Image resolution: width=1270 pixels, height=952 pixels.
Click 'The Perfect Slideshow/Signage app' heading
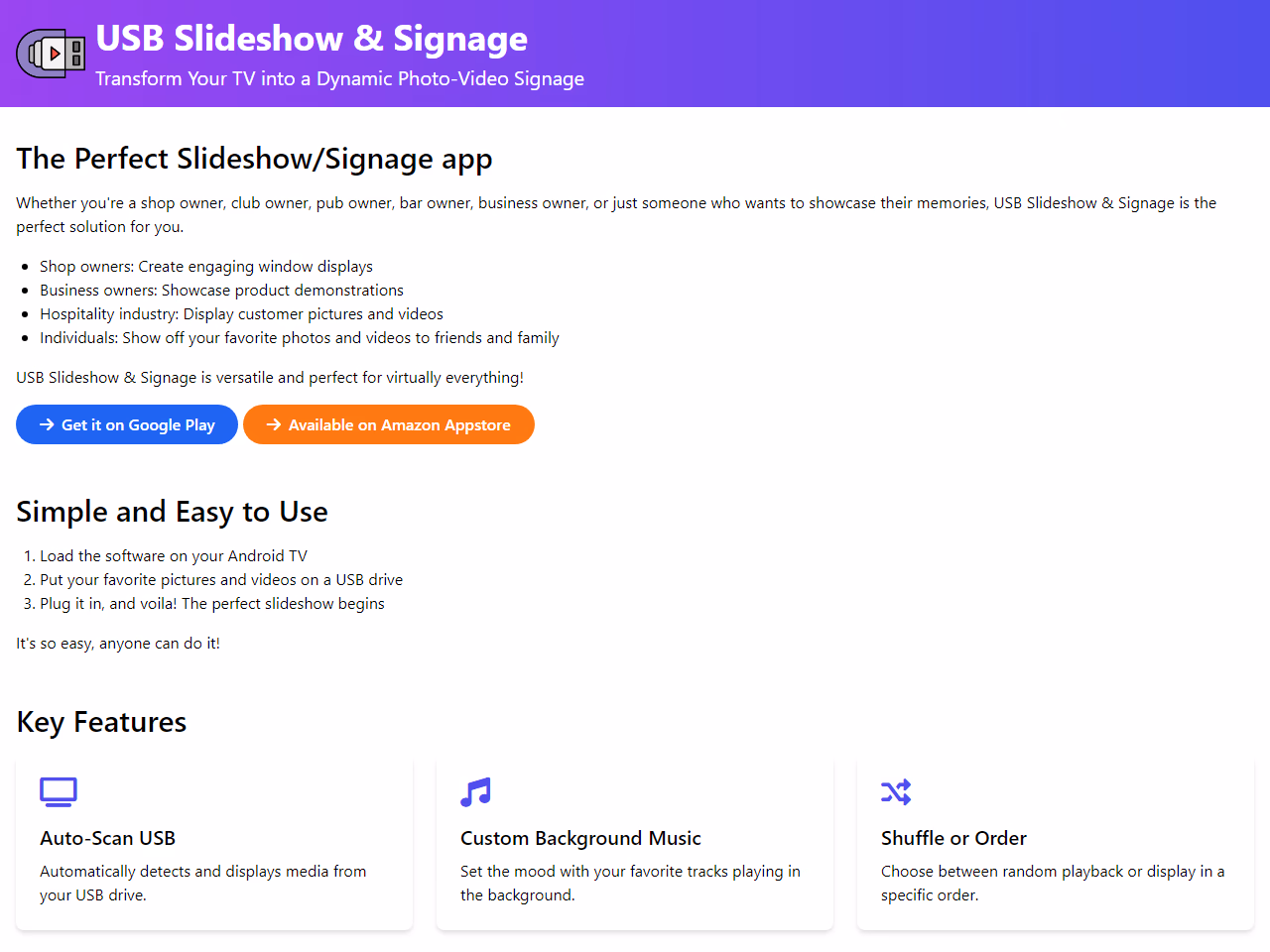[254, 159]
